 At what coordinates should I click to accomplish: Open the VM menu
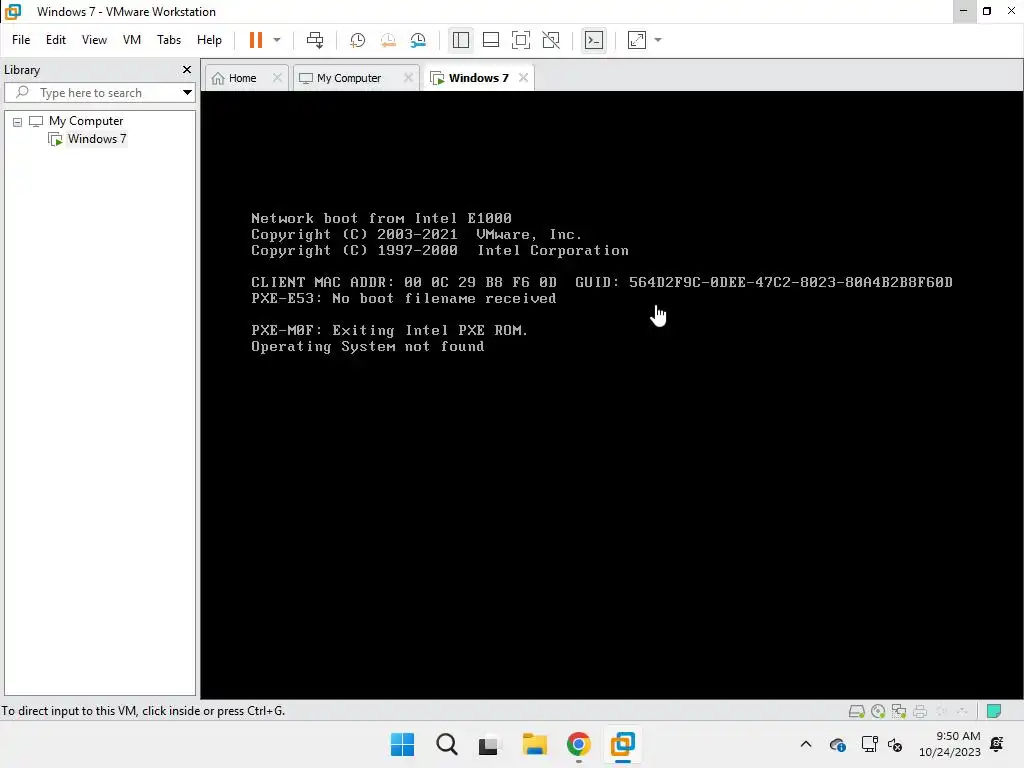(132, 40)
